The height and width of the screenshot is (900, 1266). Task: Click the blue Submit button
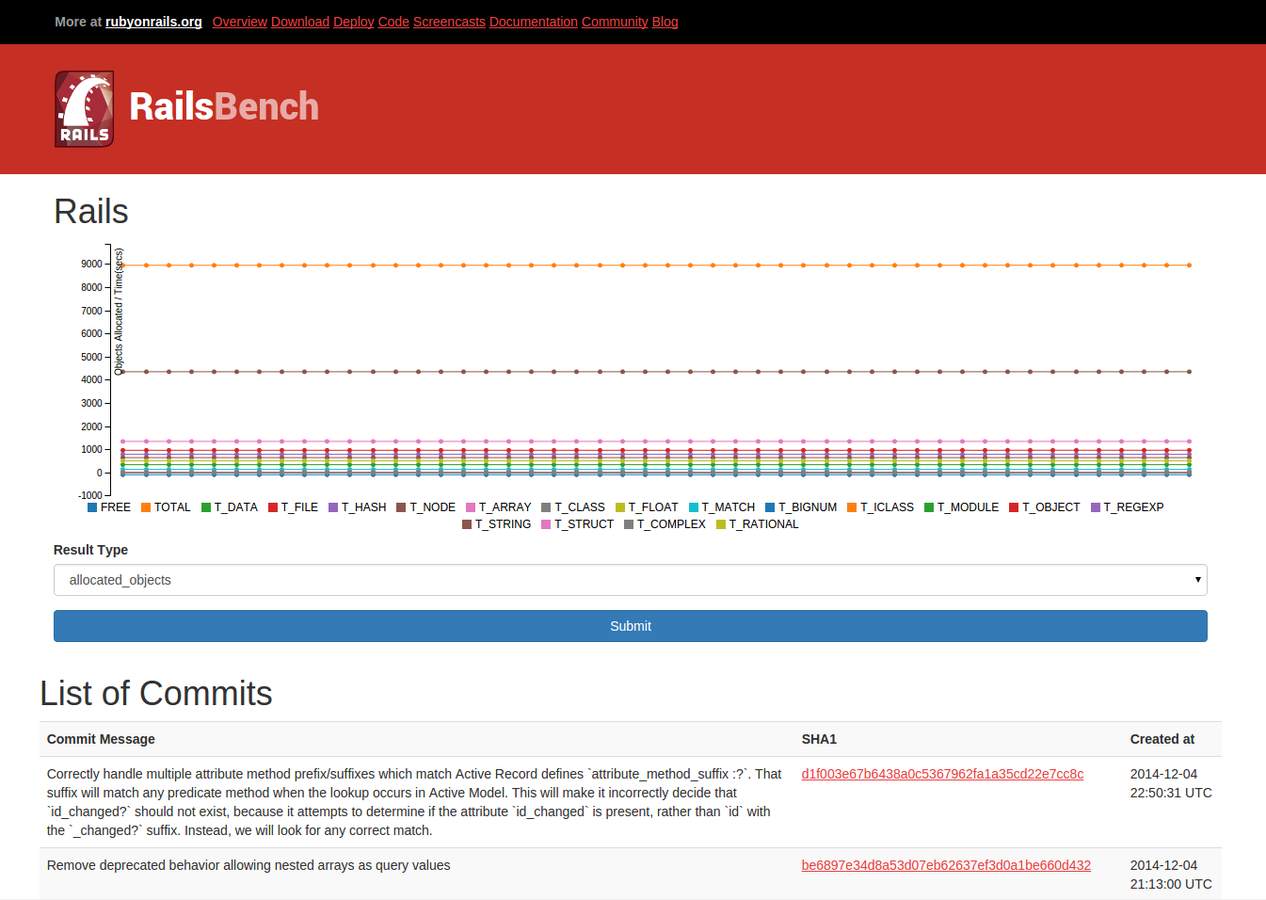tap(630, 626)
